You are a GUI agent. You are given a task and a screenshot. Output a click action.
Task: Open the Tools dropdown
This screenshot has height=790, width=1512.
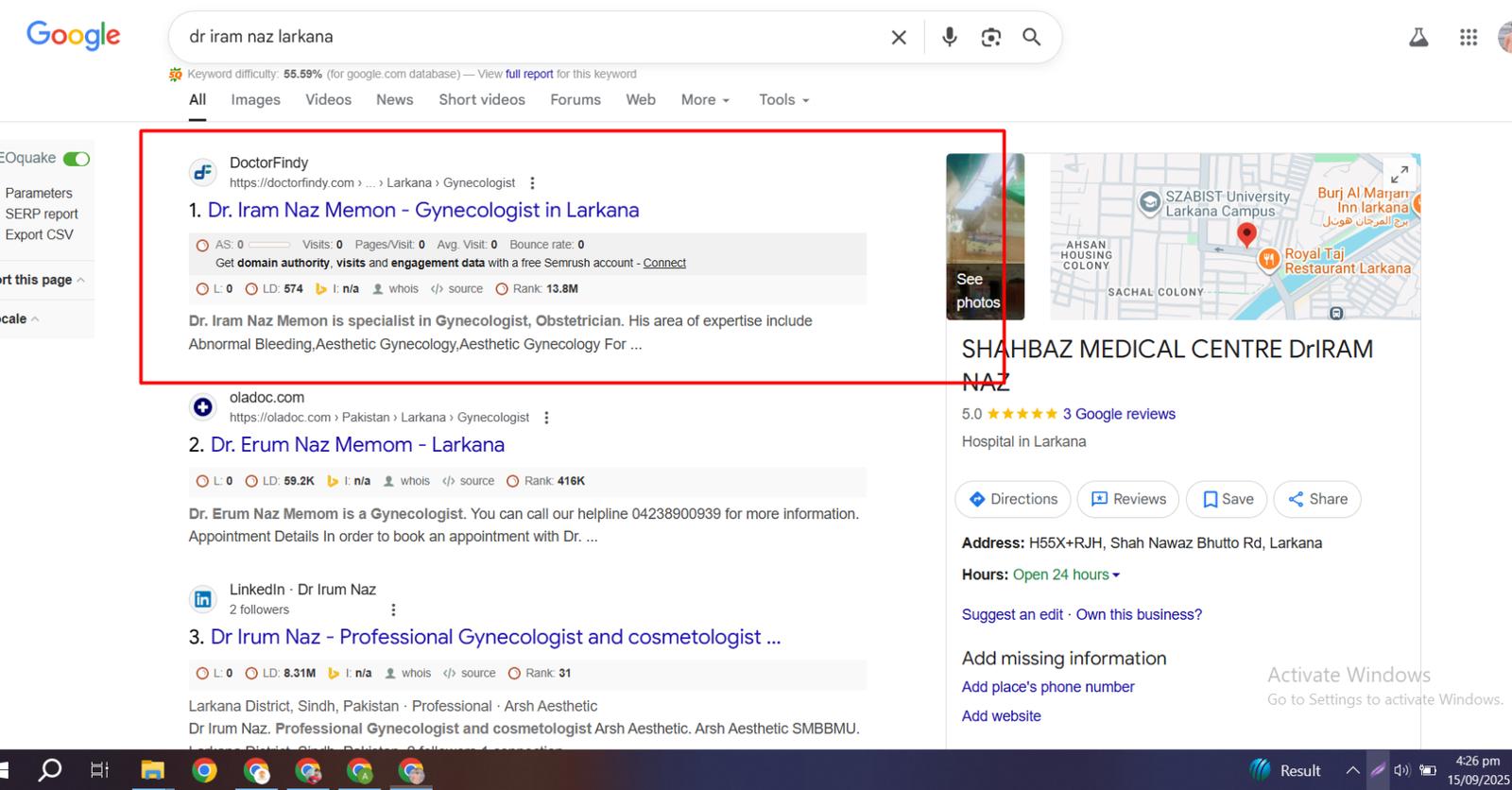click(x=783, y=100)
